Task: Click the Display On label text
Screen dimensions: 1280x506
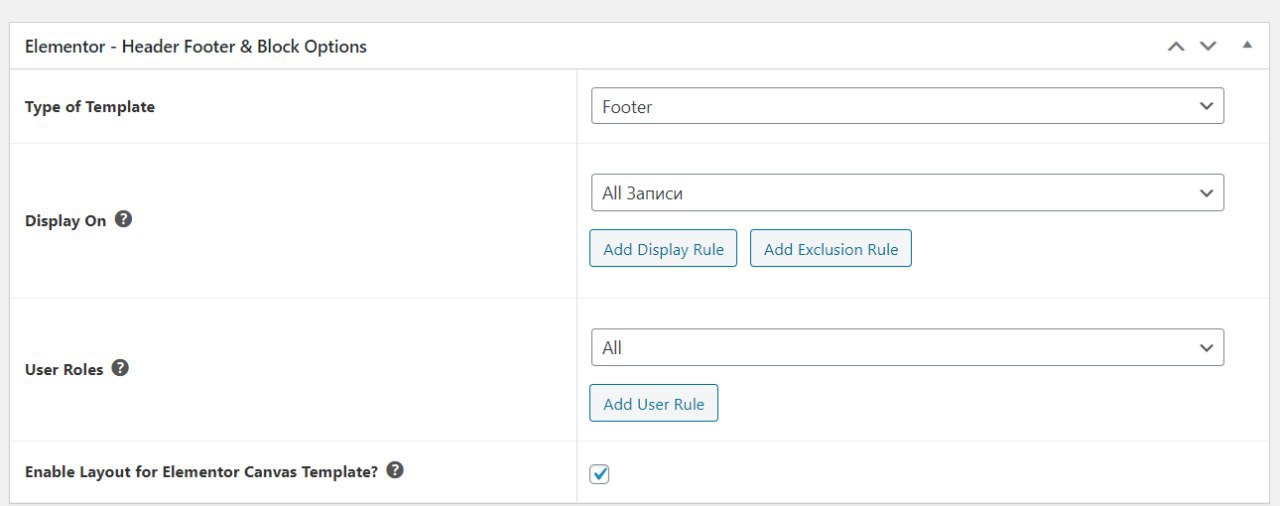Action: point(65,221)
